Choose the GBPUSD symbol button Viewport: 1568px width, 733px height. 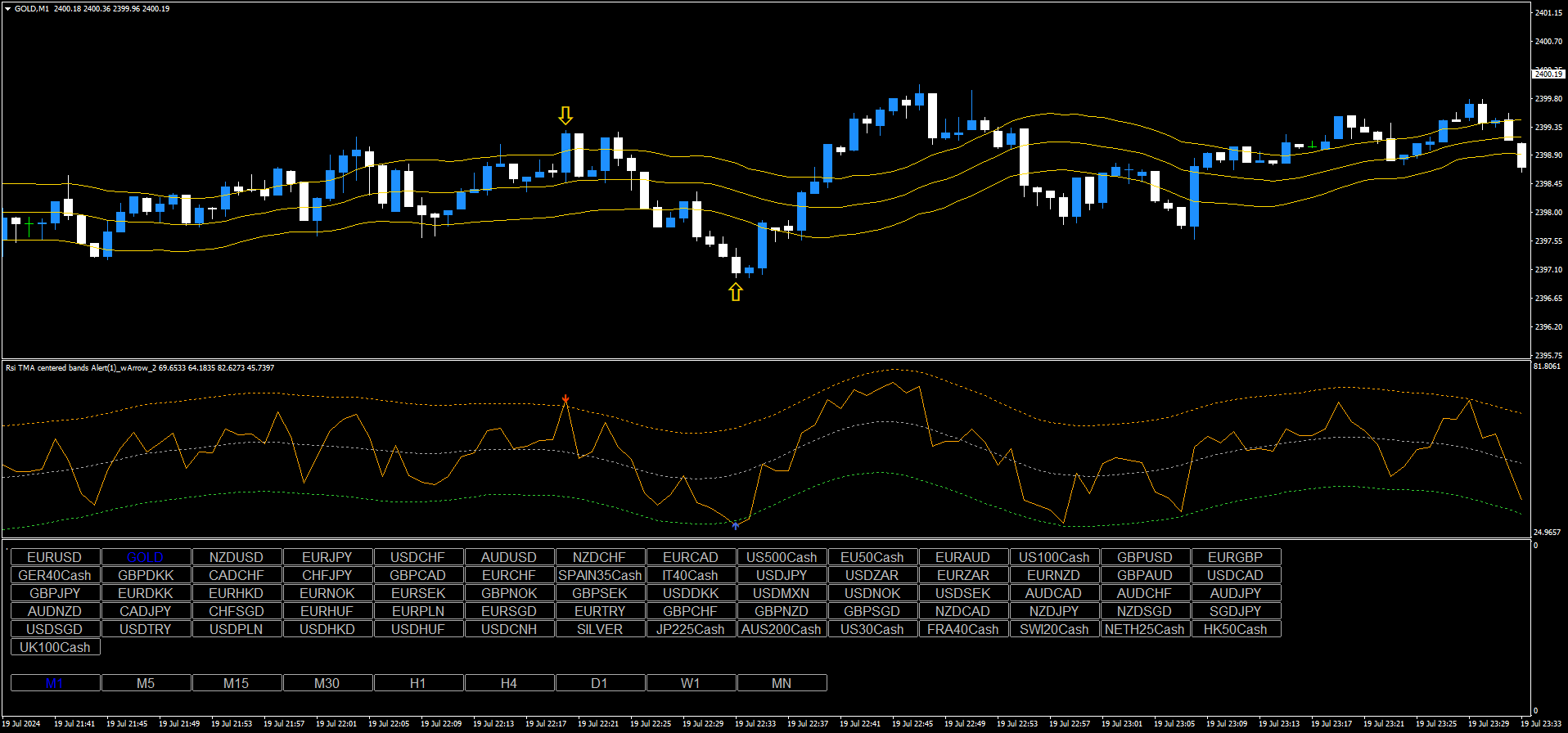[x=1145, y=557]
